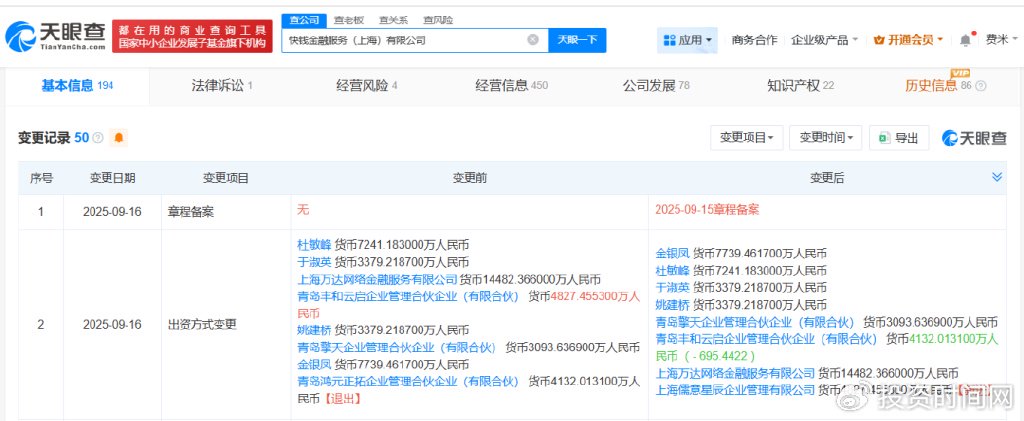
Task: Open 于淑英 link in 变更前 column
Action: point(314,262)
